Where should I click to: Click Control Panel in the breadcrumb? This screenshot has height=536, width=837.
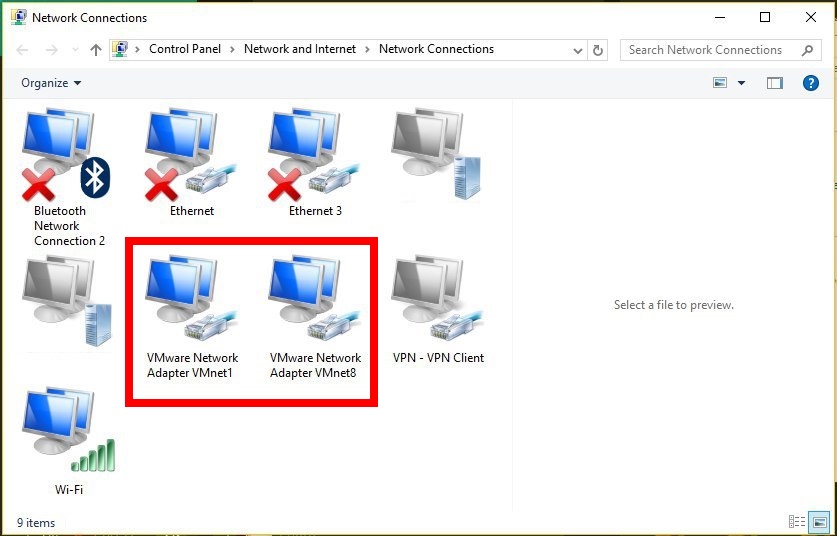(x=185, y=49)
